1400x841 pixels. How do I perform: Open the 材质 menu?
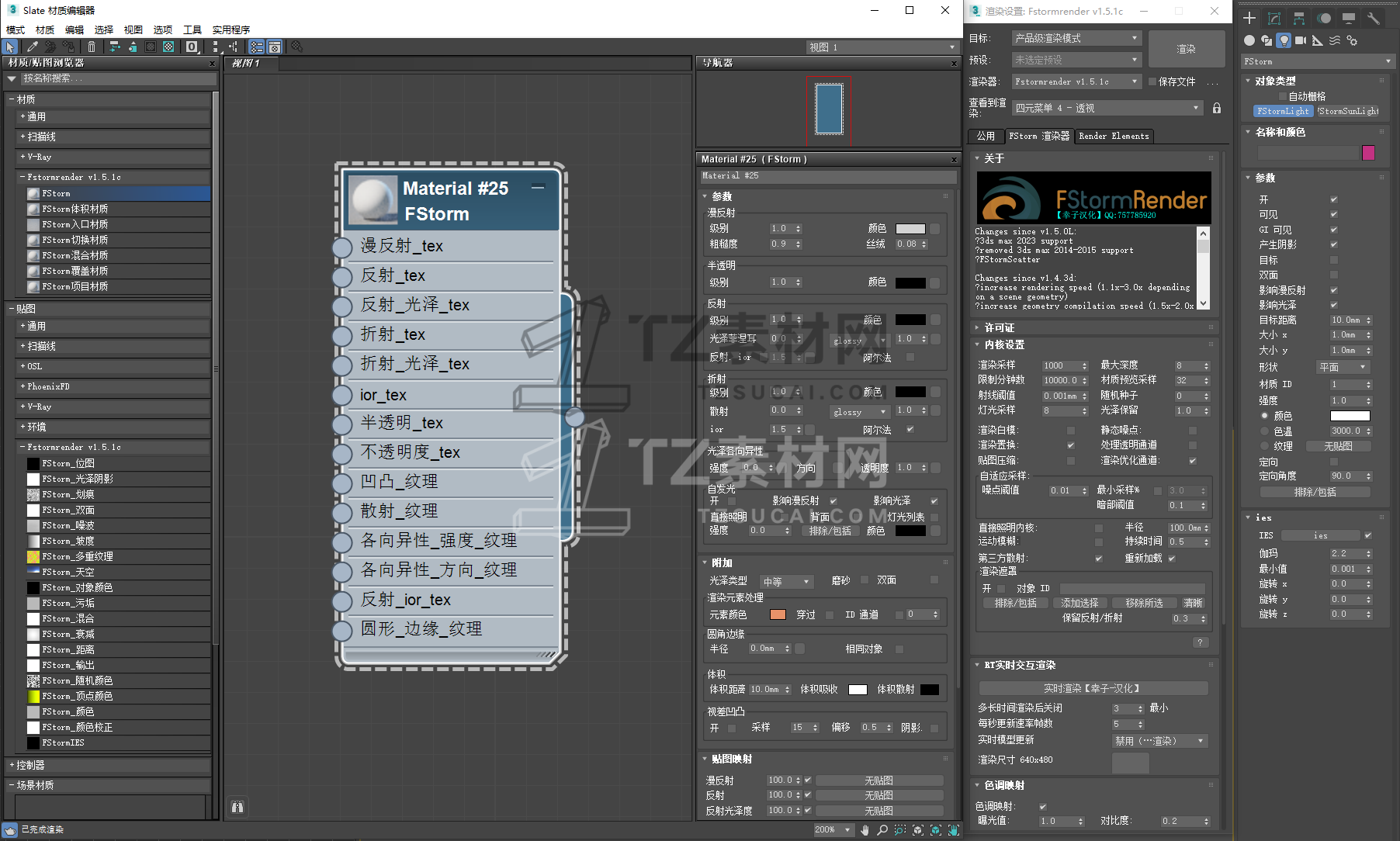click(45, 29)
